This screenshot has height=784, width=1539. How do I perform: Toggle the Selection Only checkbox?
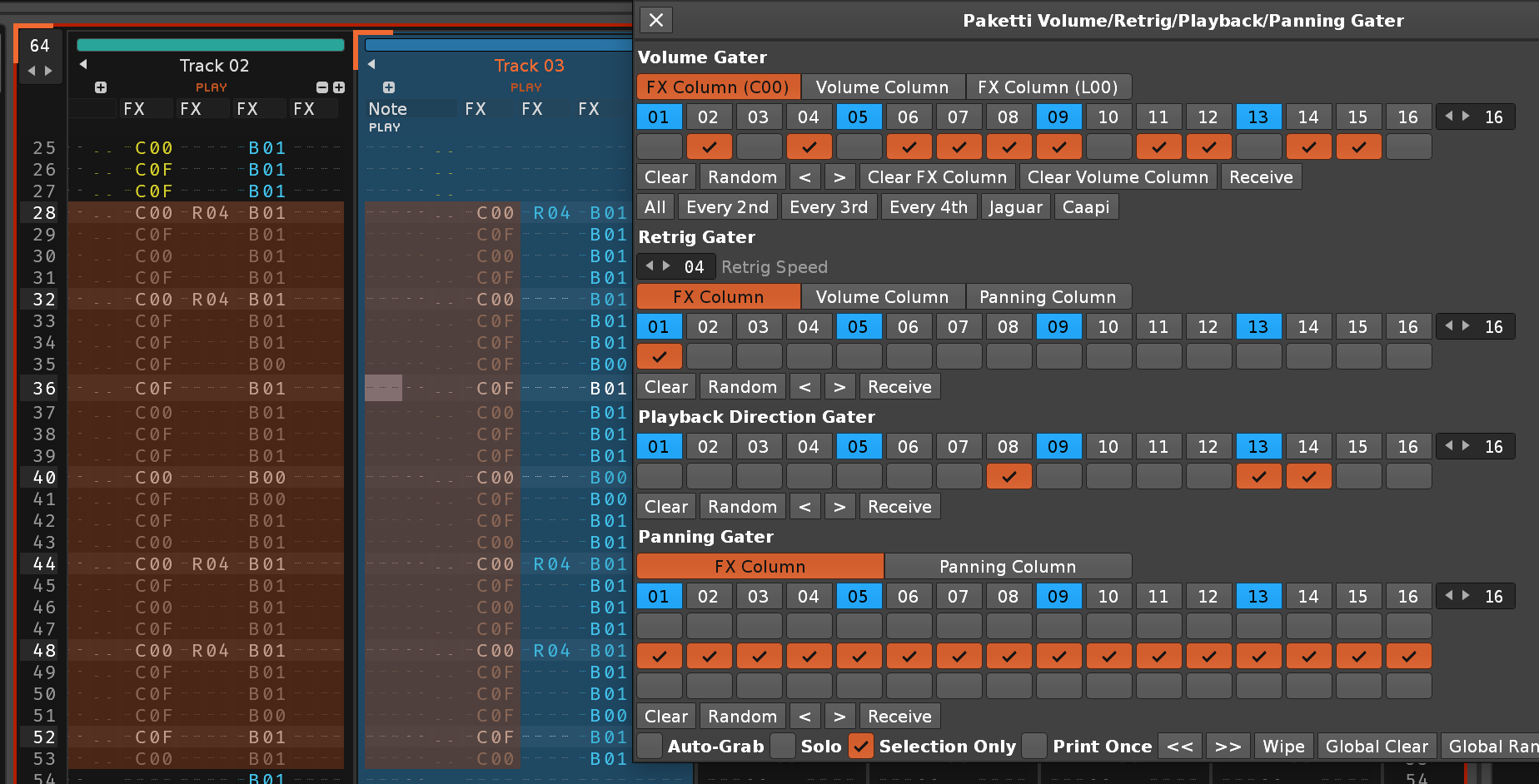pos(860,747)
